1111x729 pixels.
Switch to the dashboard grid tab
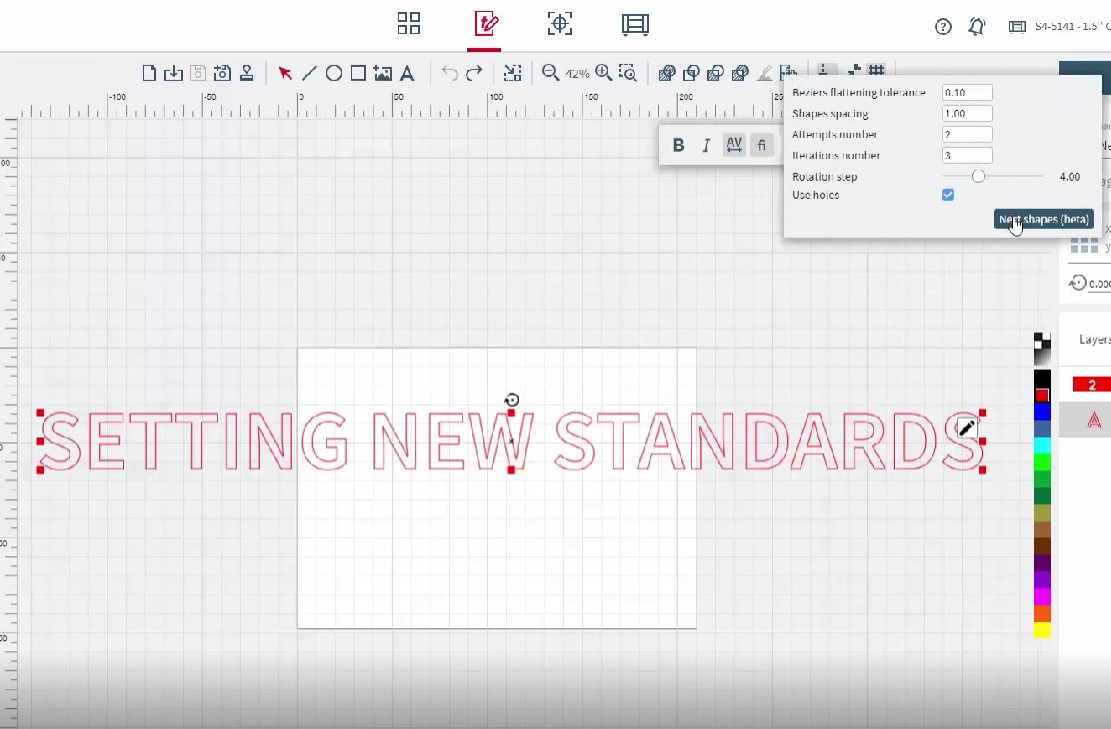[x=409, y=25]
